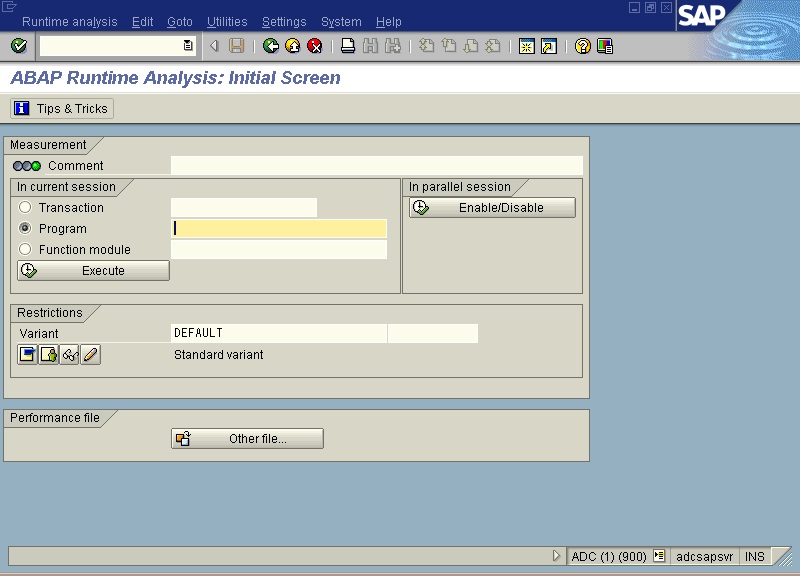Image resolution: width=800 pixels, height=576 pixels.
Task: Click the Enable/Disable parallel session button
Action: 495,207
